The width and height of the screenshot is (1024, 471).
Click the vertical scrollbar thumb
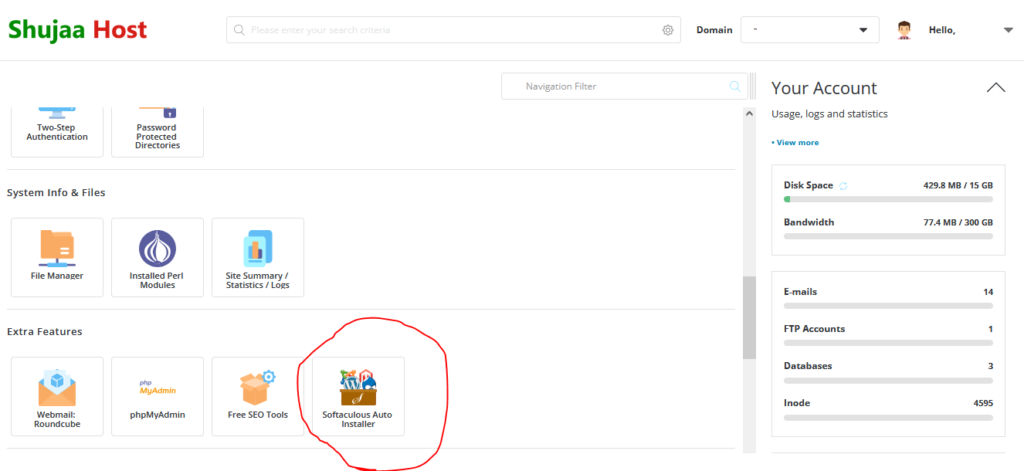[749, 317]
